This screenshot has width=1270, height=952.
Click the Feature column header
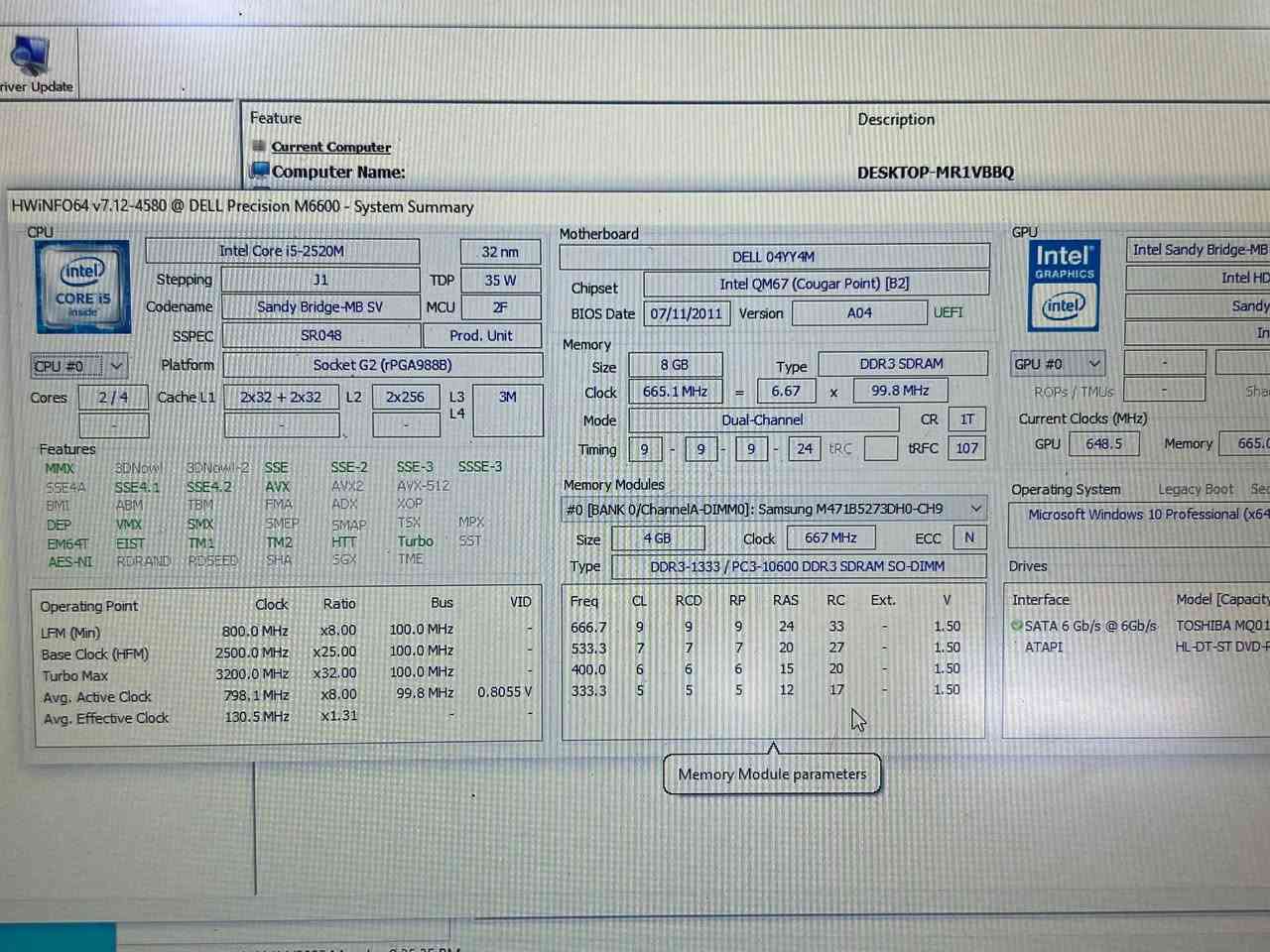point(276,118)
